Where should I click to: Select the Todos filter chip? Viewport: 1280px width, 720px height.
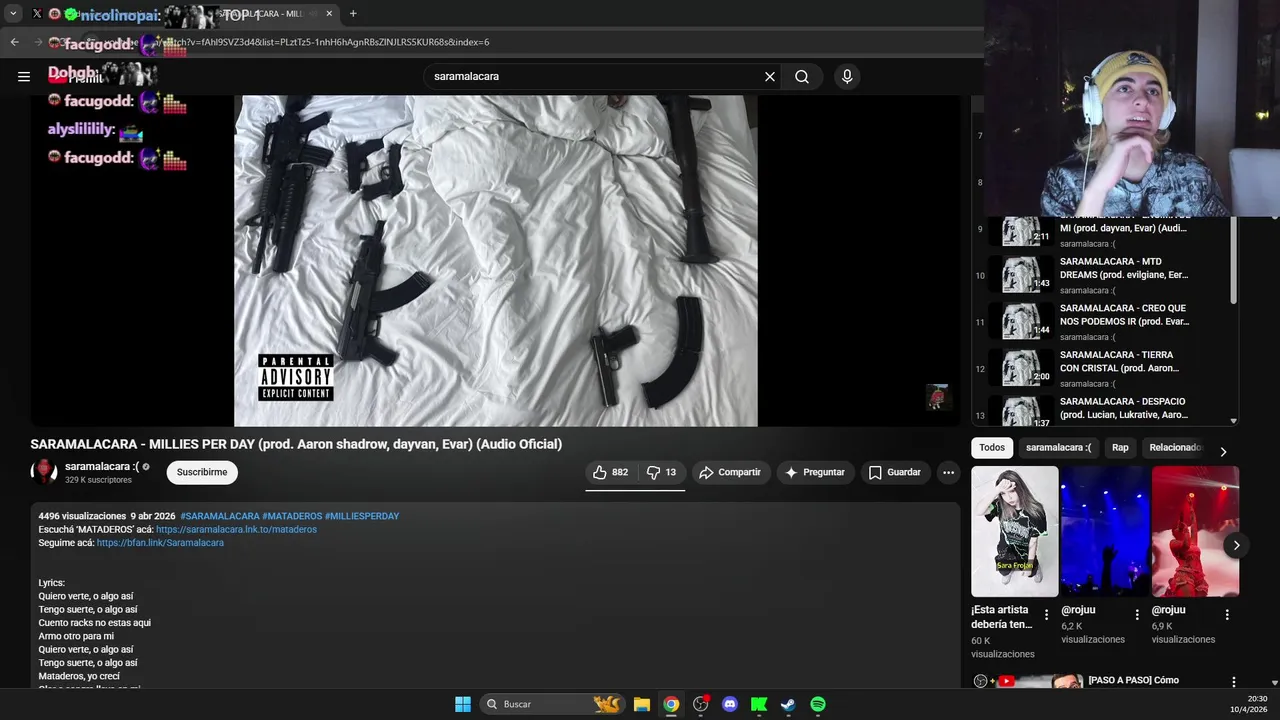(992, 448)
